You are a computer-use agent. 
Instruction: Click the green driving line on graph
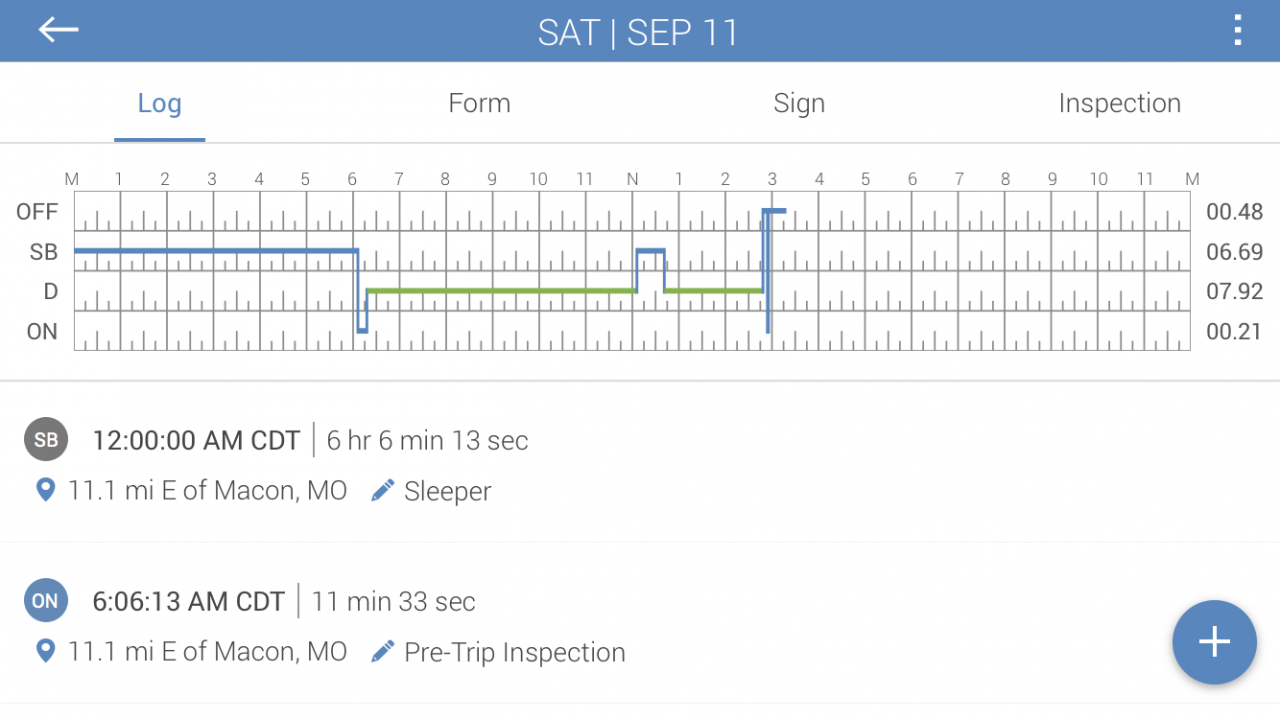pos(500,291)
